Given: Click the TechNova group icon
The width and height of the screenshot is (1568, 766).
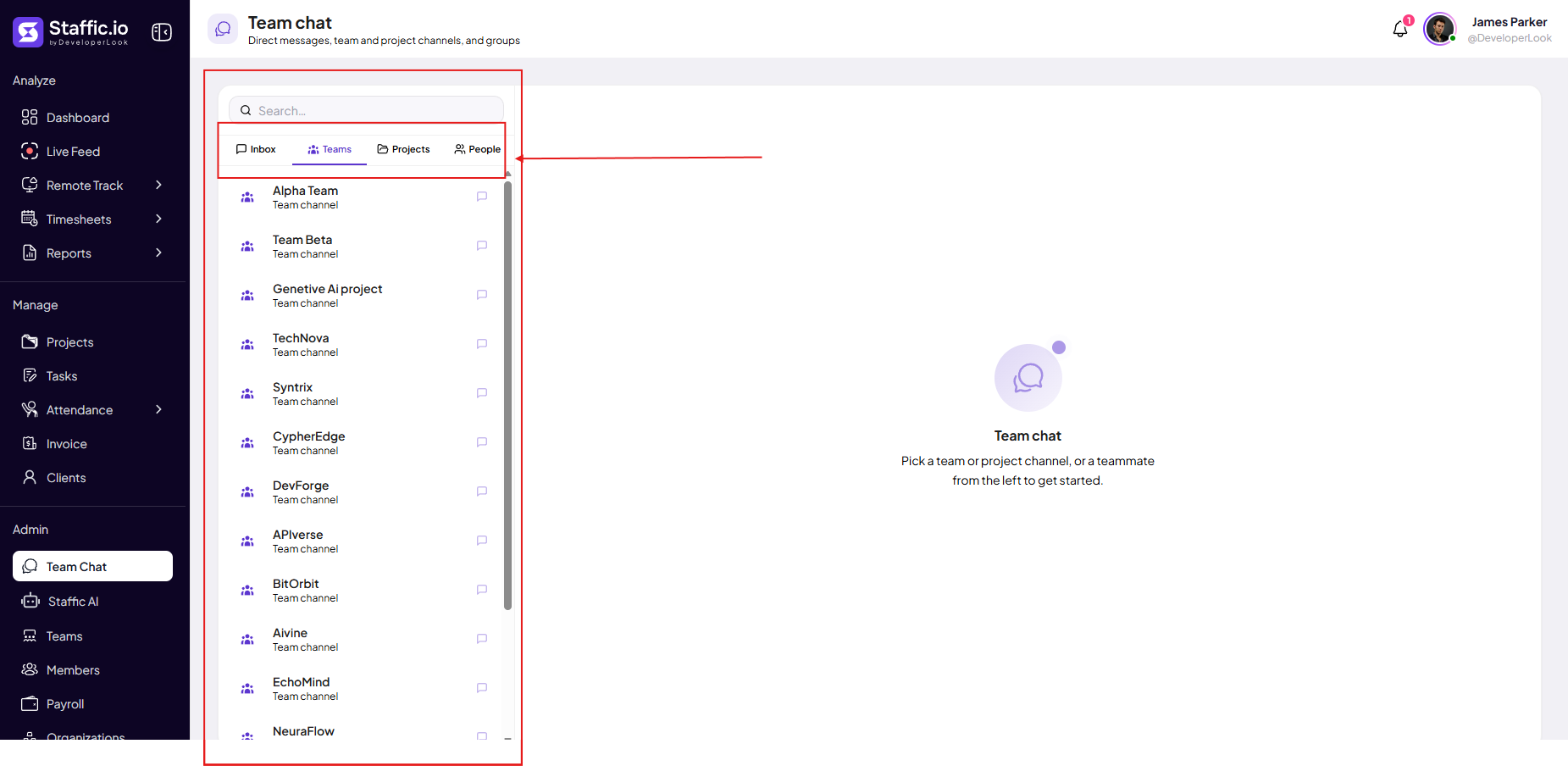Looking at the screenshot, I should click(247, 345).
